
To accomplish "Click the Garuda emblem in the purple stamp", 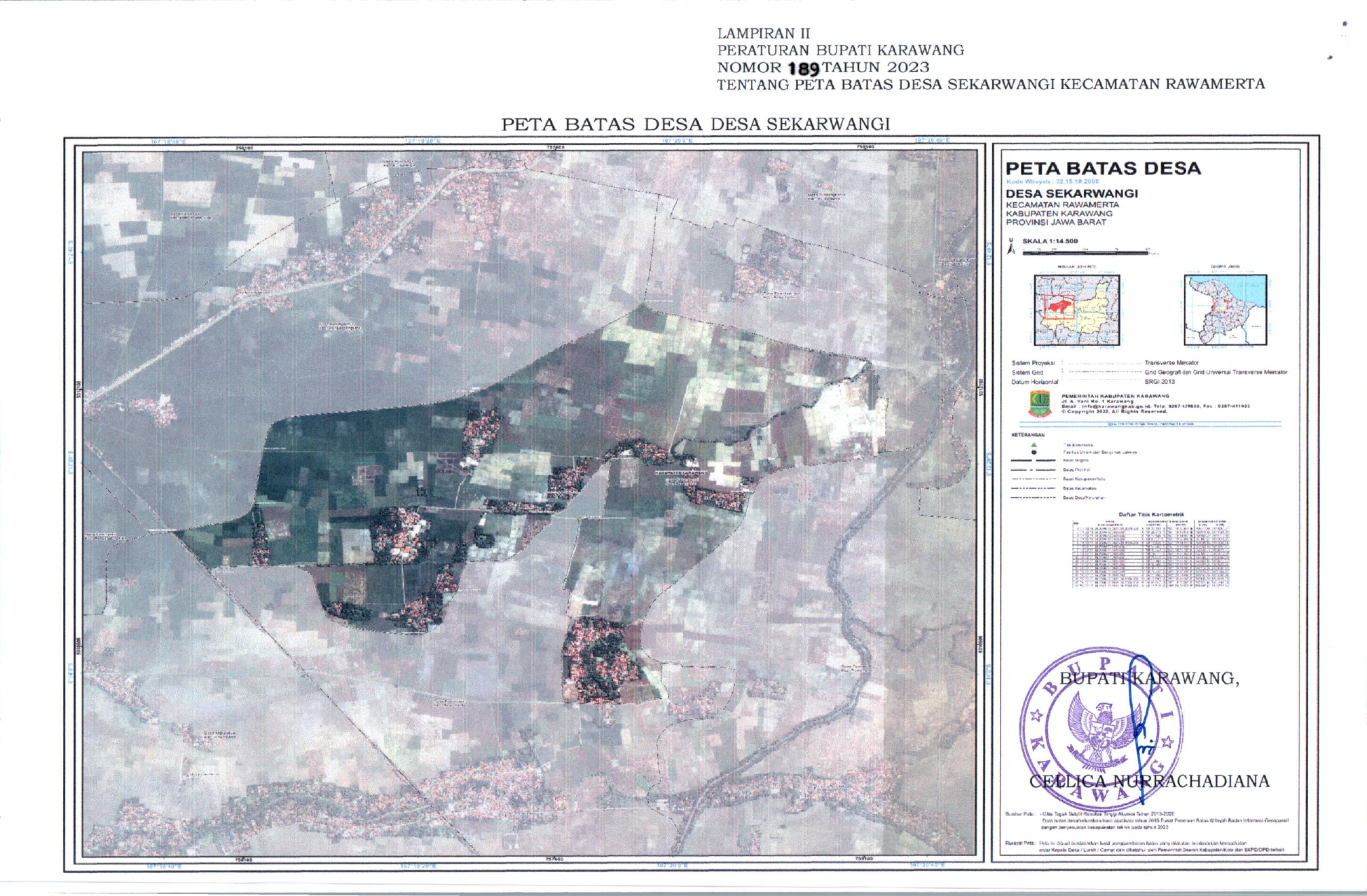I will pos(1102,729).
